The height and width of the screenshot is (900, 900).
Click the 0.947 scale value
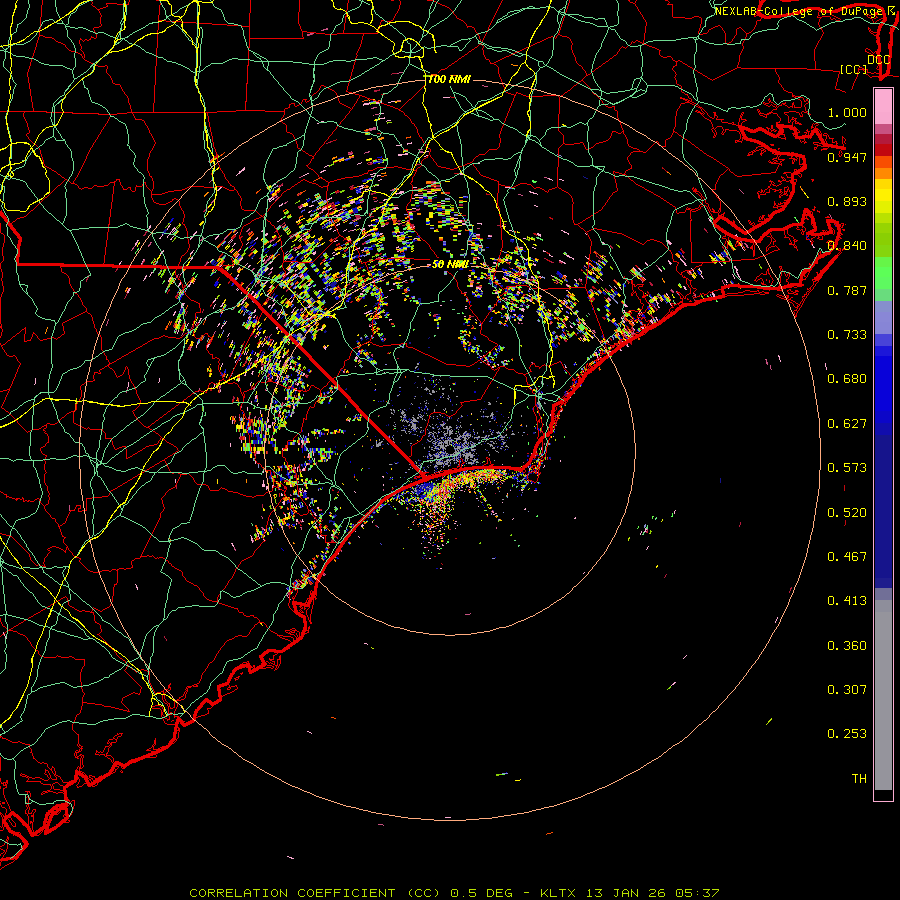coord(847,157)
